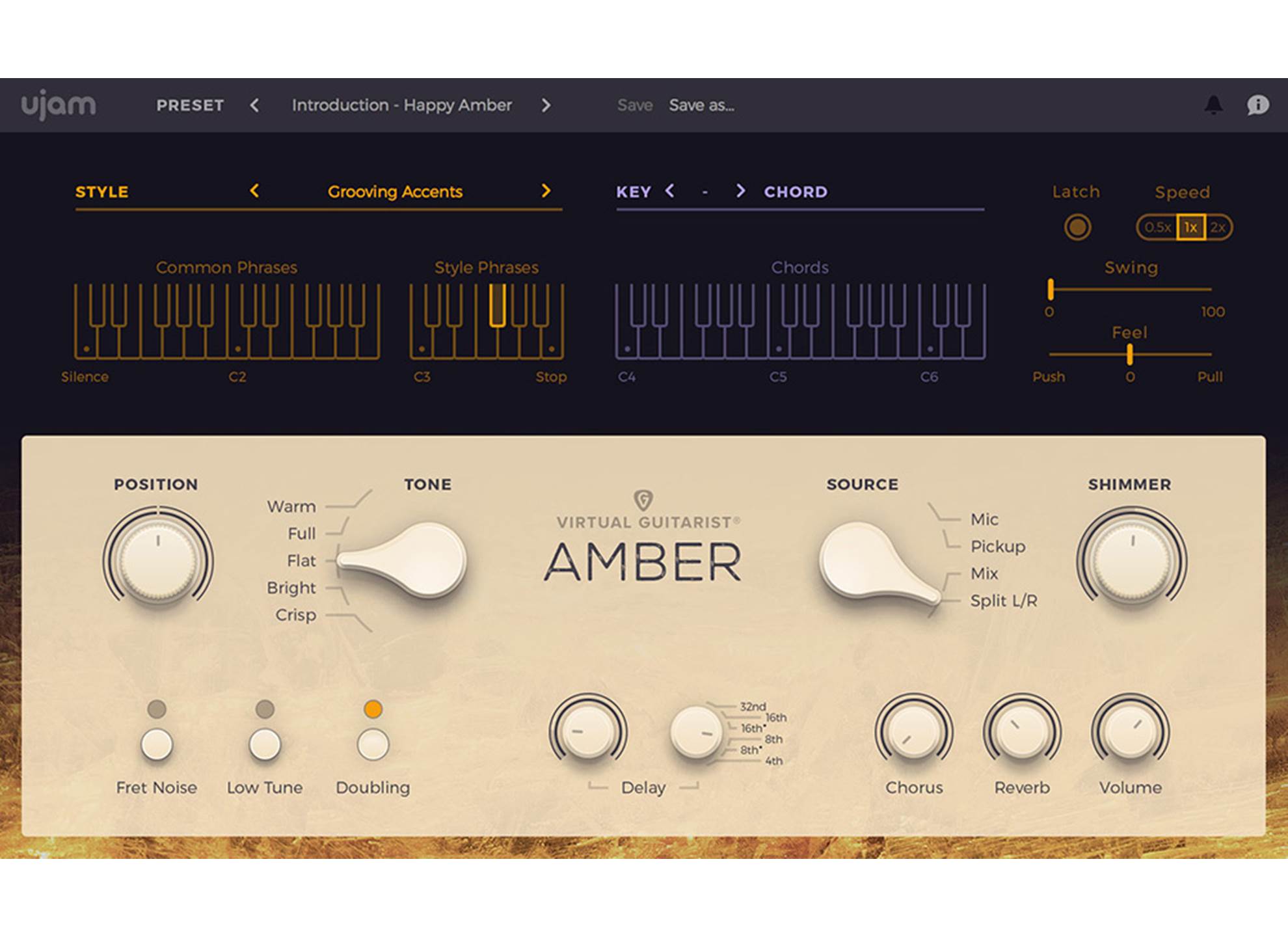The width and height of the screenshot is (1288, 937).
Task: Select the Flat tone setting
Action: 301,560
